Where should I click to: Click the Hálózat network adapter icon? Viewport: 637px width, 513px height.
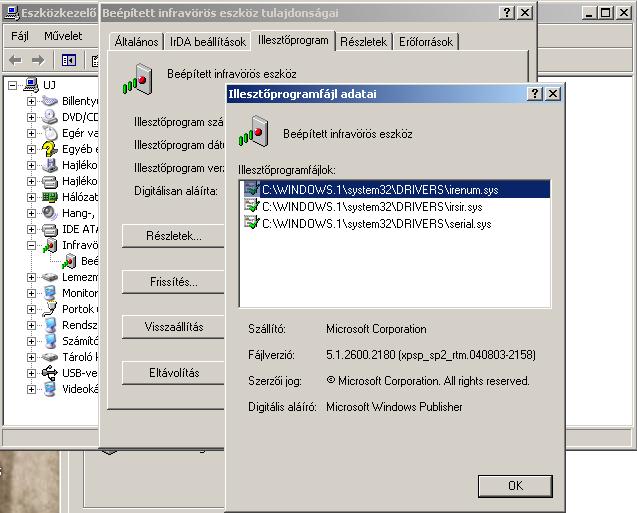tap(50, 197)
